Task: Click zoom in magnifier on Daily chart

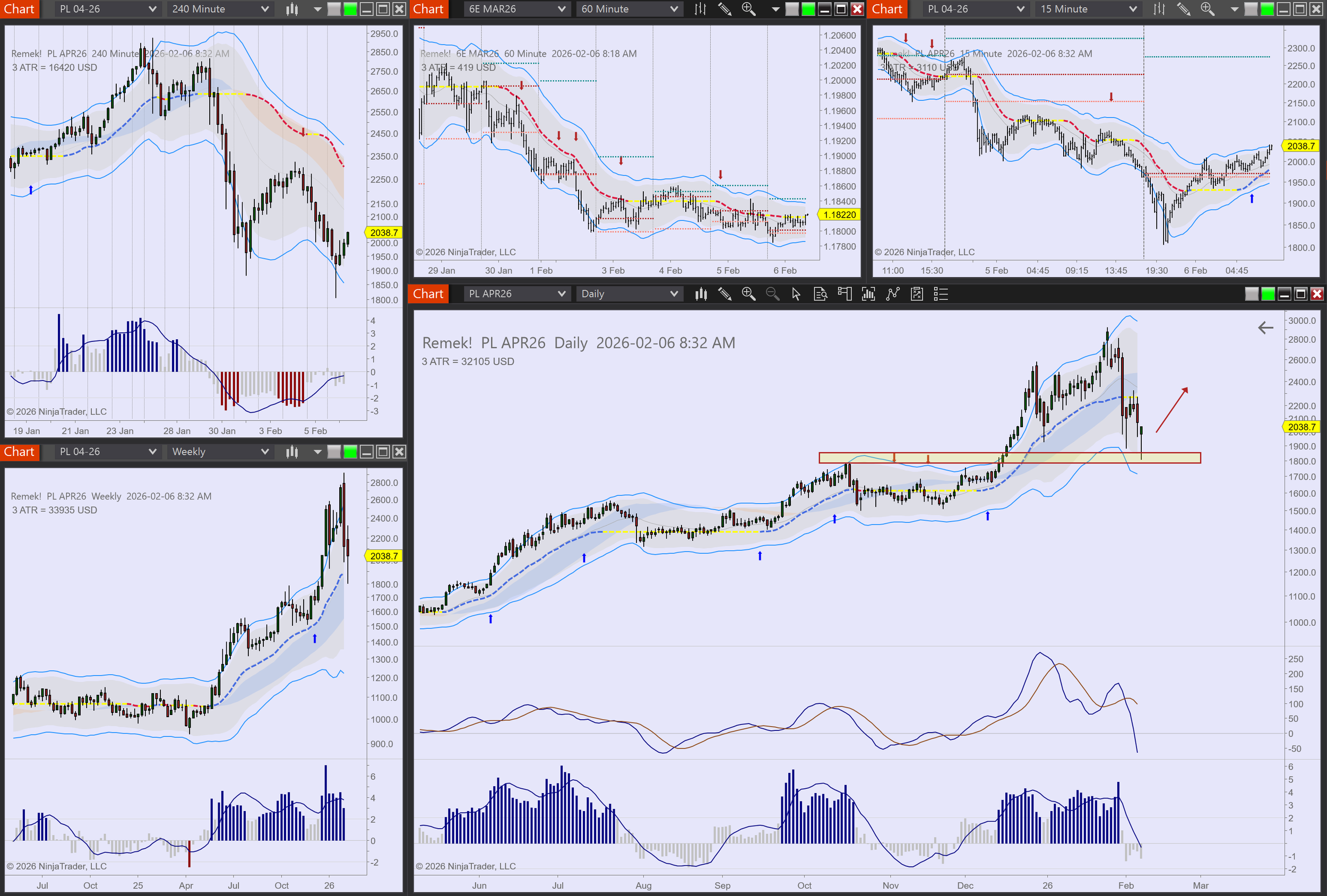Action: tap(748, 294)
